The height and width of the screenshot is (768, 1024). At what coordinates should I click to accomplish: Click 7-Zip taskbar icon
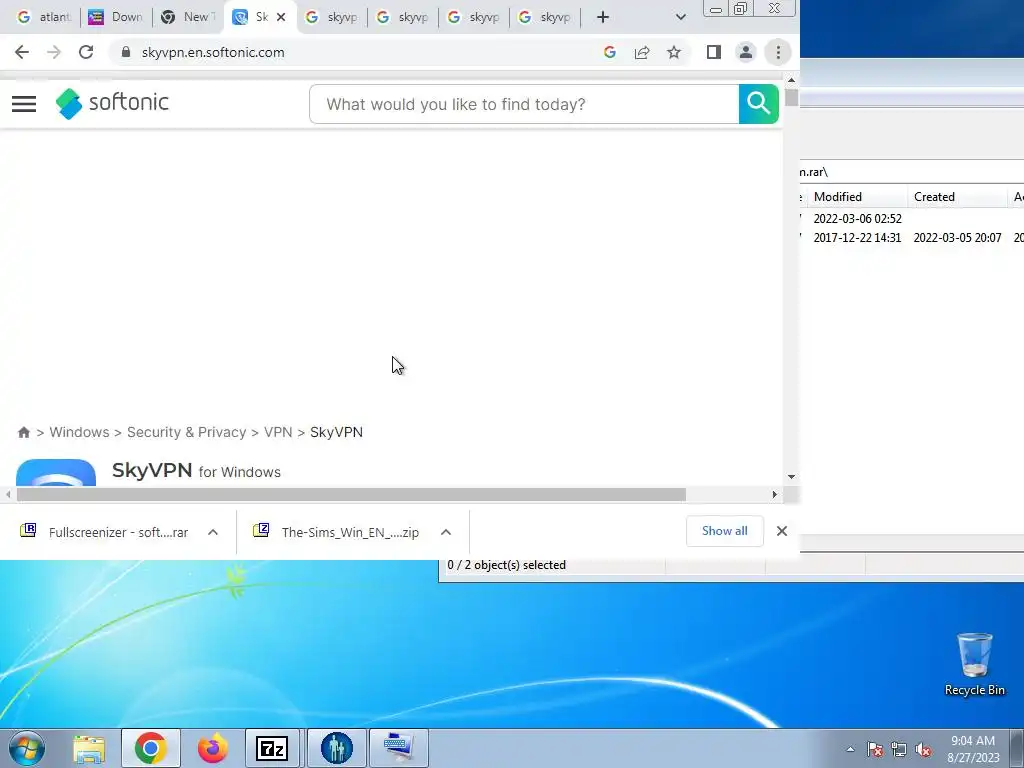tap(272, 748)
